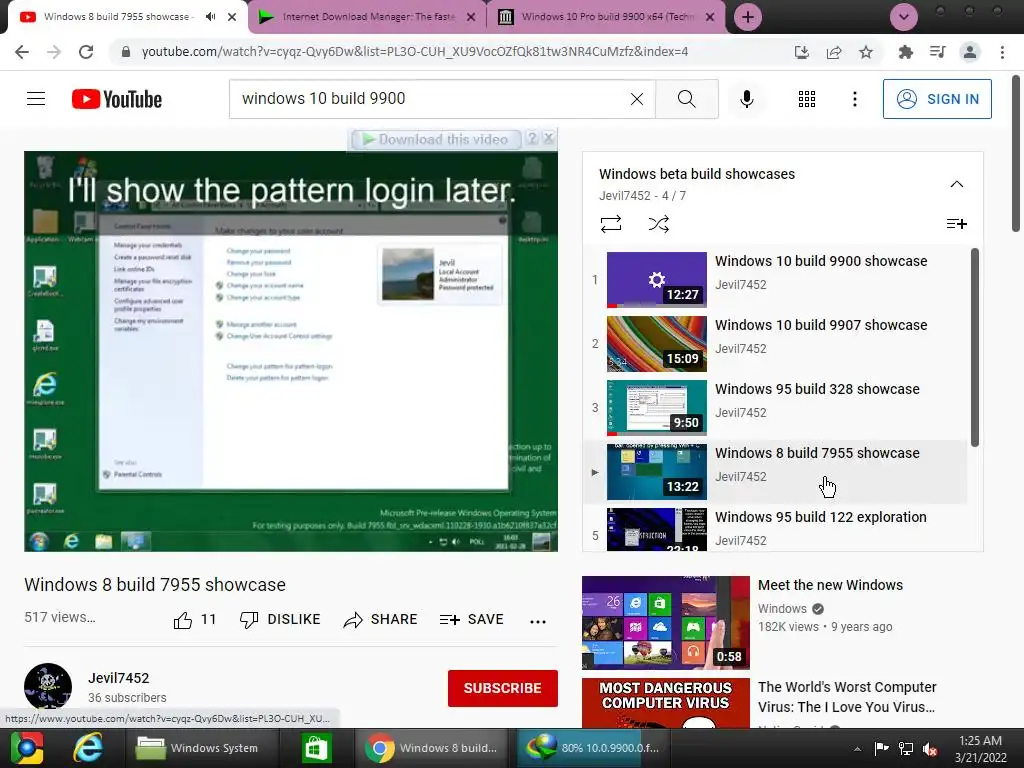Click the DISLIKE button
Image resolution: width=1024 pixels, height=768 pixels.
coord(280,620)
